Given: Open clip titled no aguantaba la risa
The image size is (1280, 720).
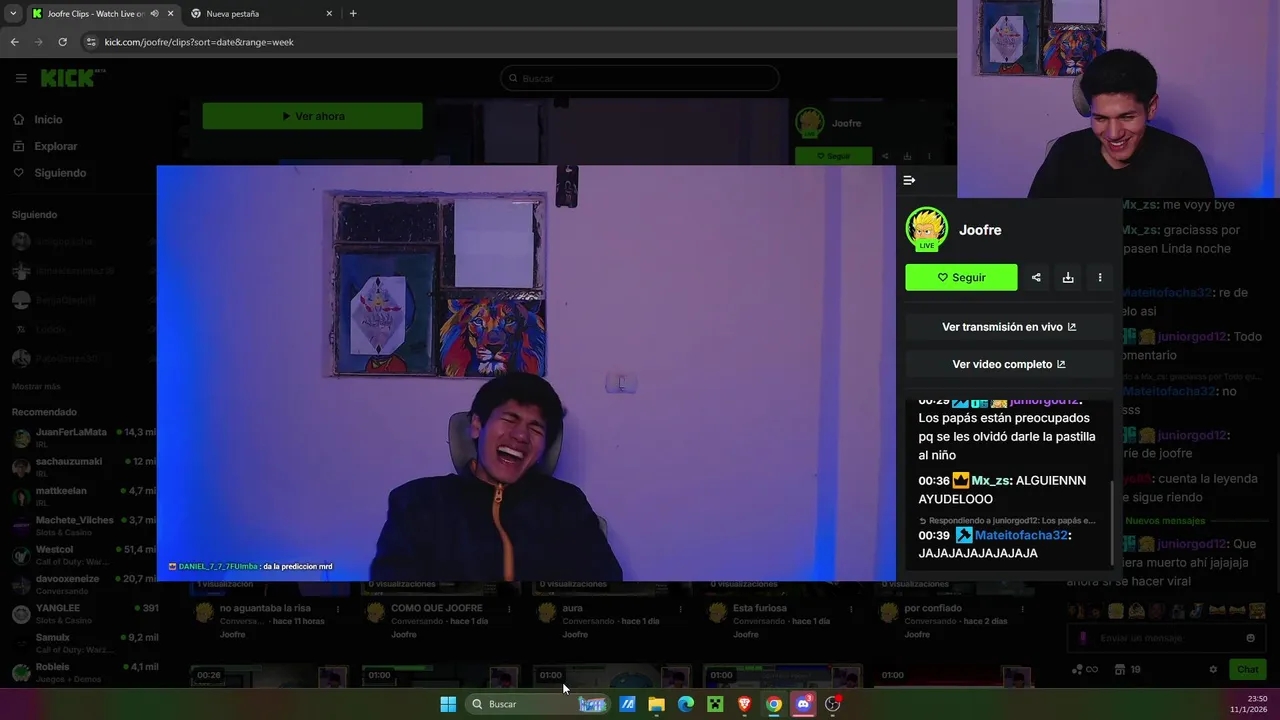Looking at the screenshot, I should 264,608.
